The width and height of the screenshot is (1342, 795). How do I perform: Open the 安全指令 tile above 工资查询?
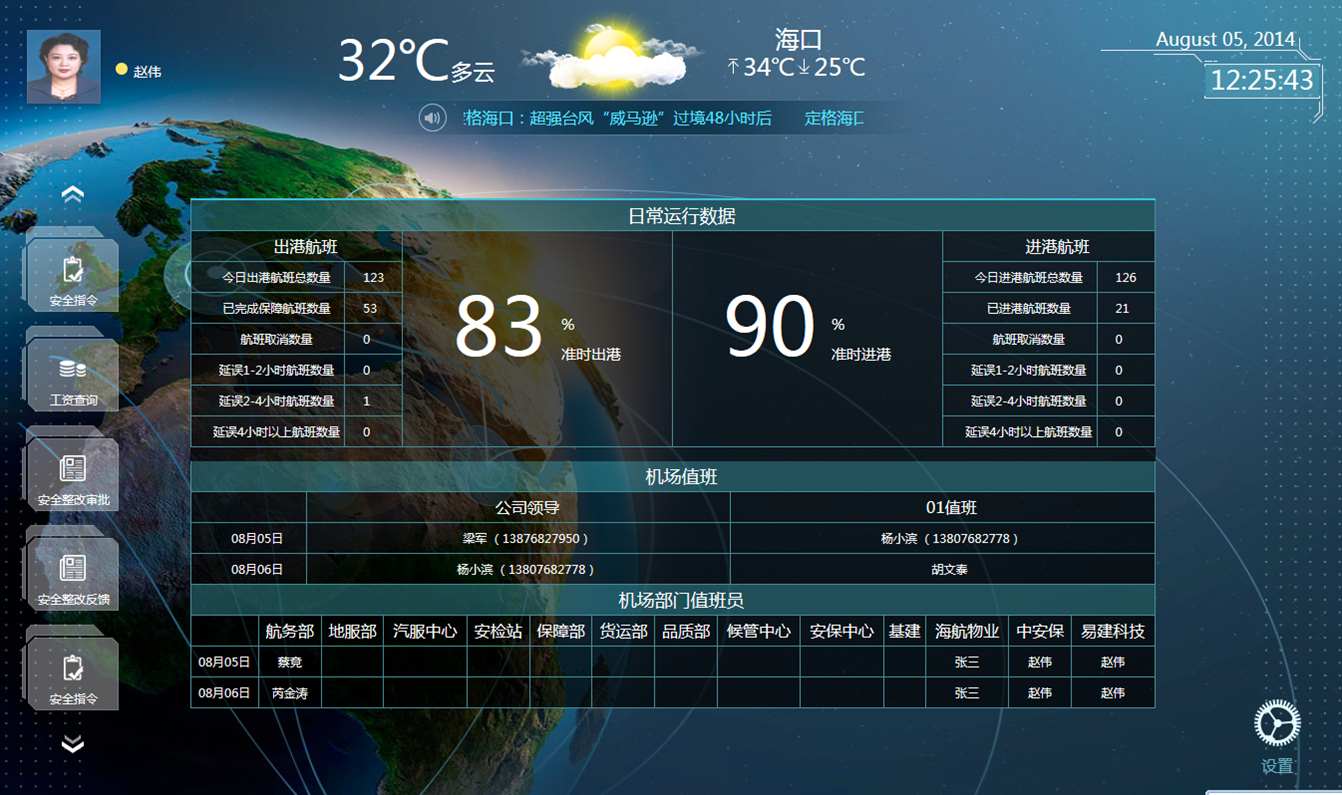73,274
